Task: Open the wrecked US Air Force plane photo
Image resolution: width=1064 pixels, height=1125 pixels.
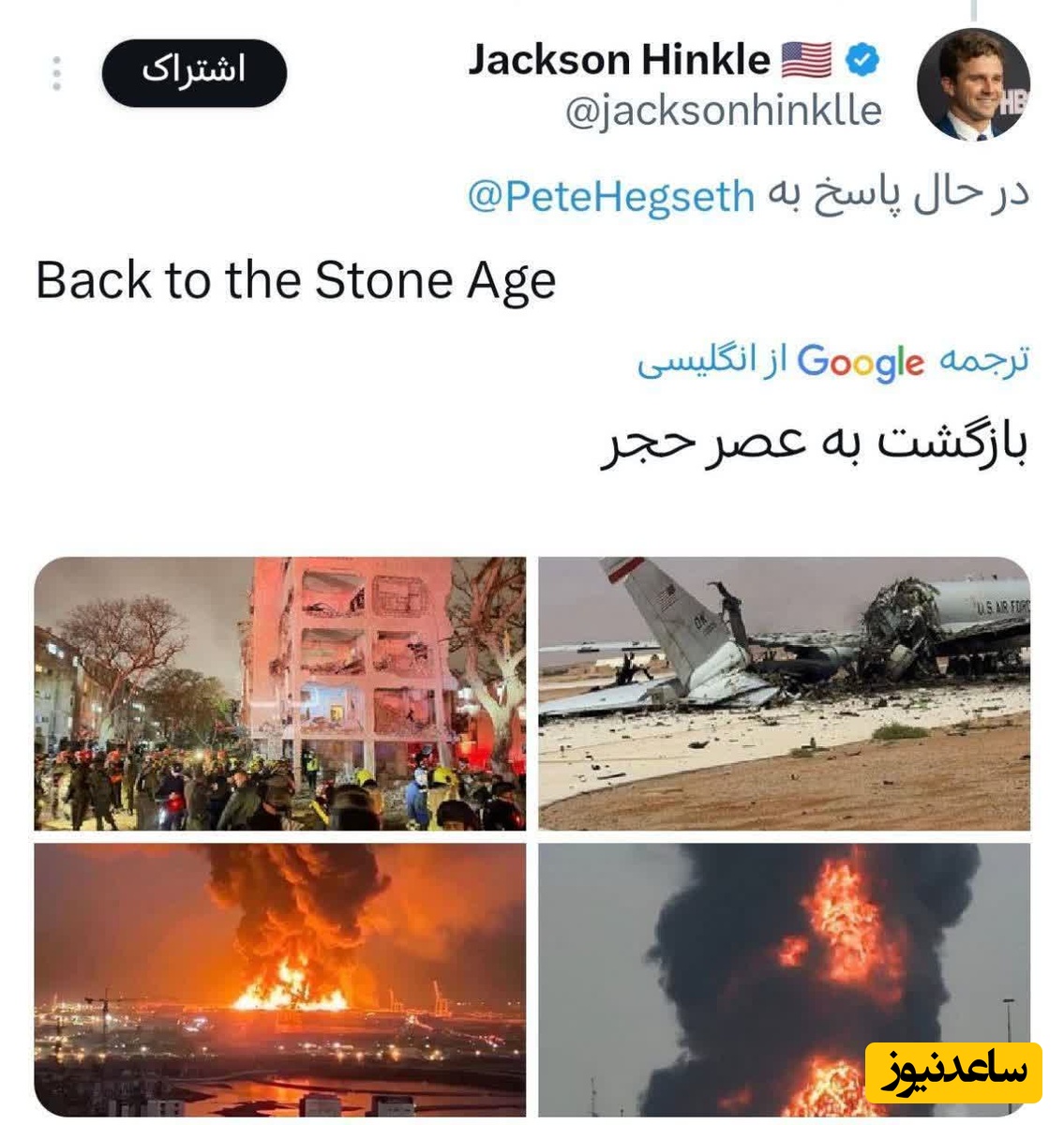Action: 784,694
